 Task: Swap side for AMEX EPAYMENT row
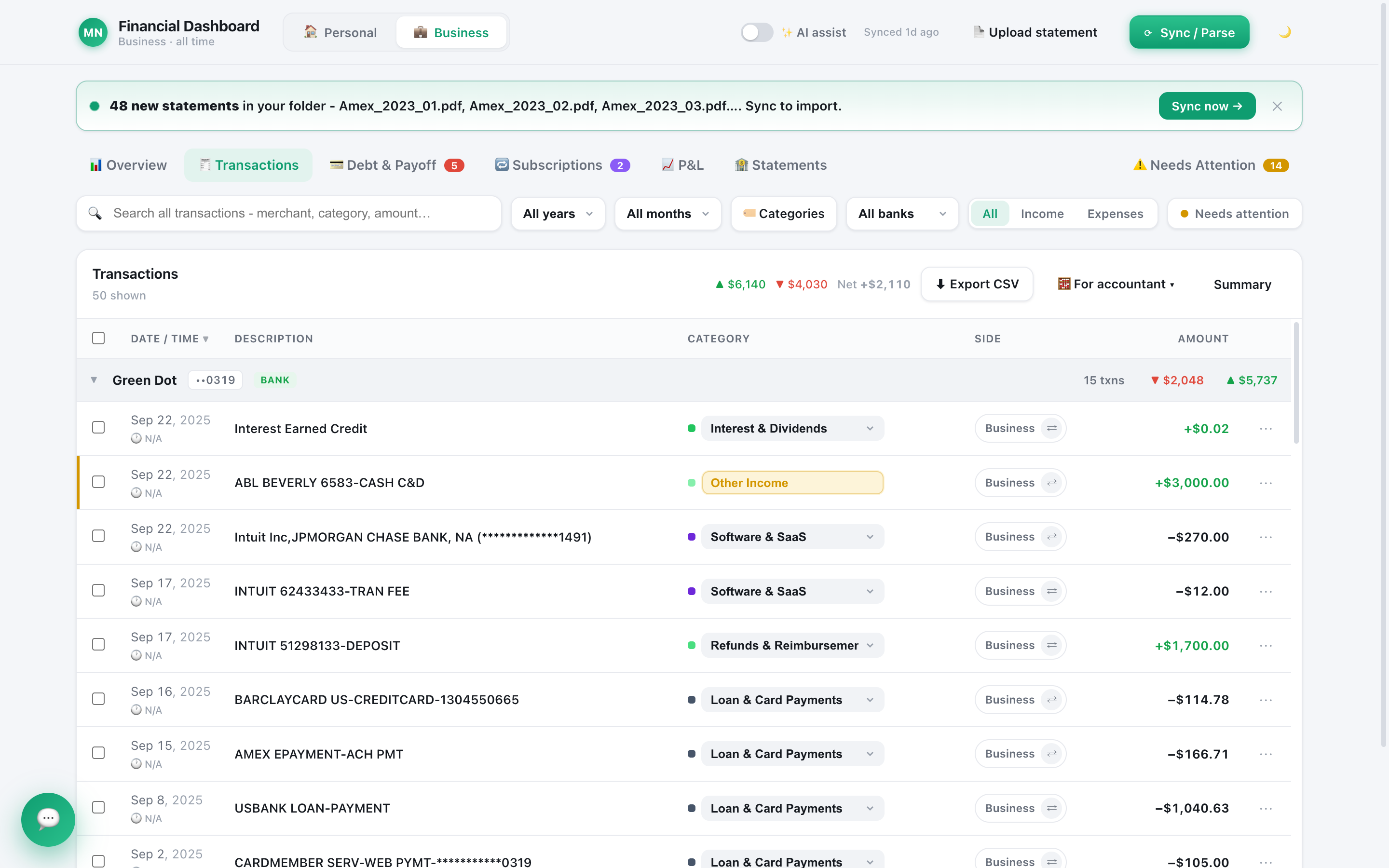(1051, 754)
